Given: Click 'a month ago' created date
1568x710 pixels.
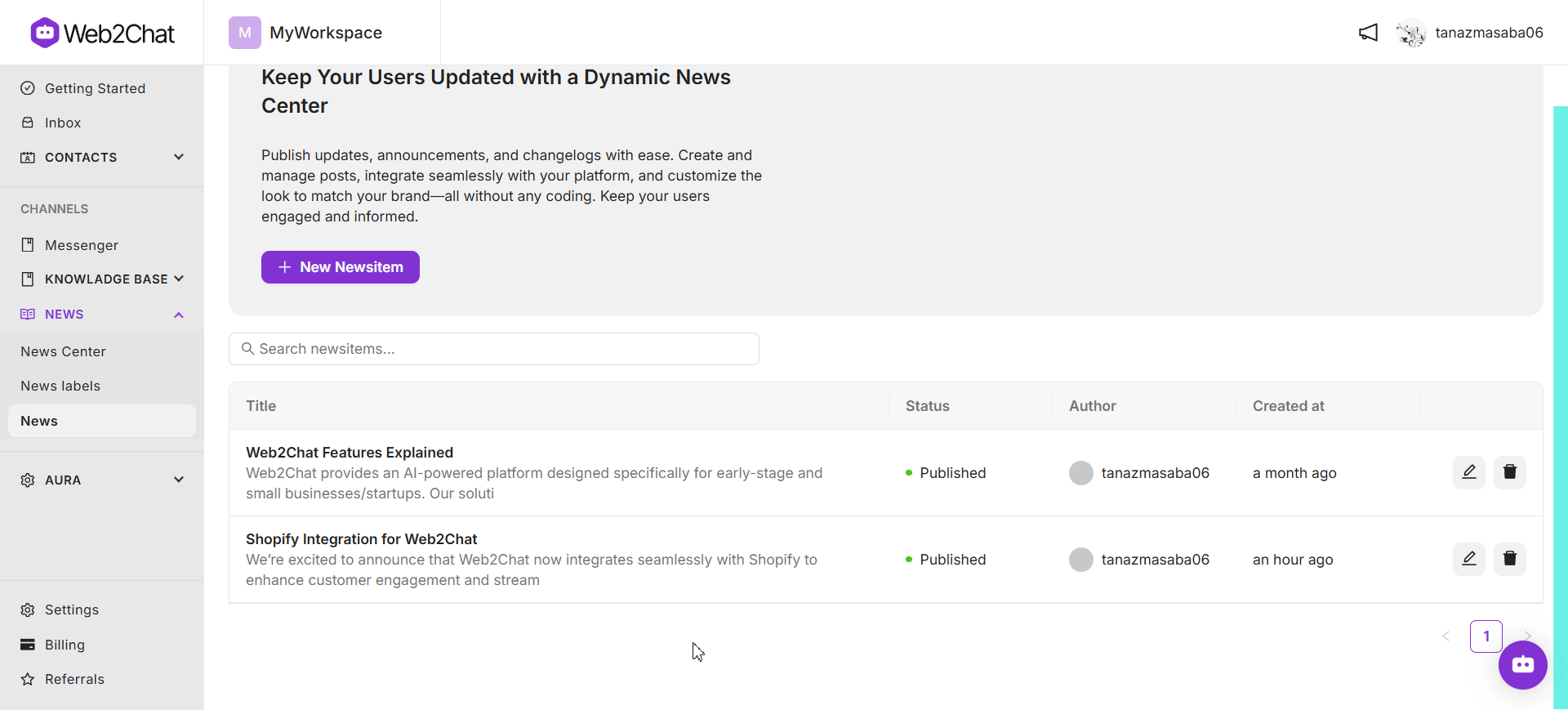Looking at the screenshot, I should point(1294,473).
